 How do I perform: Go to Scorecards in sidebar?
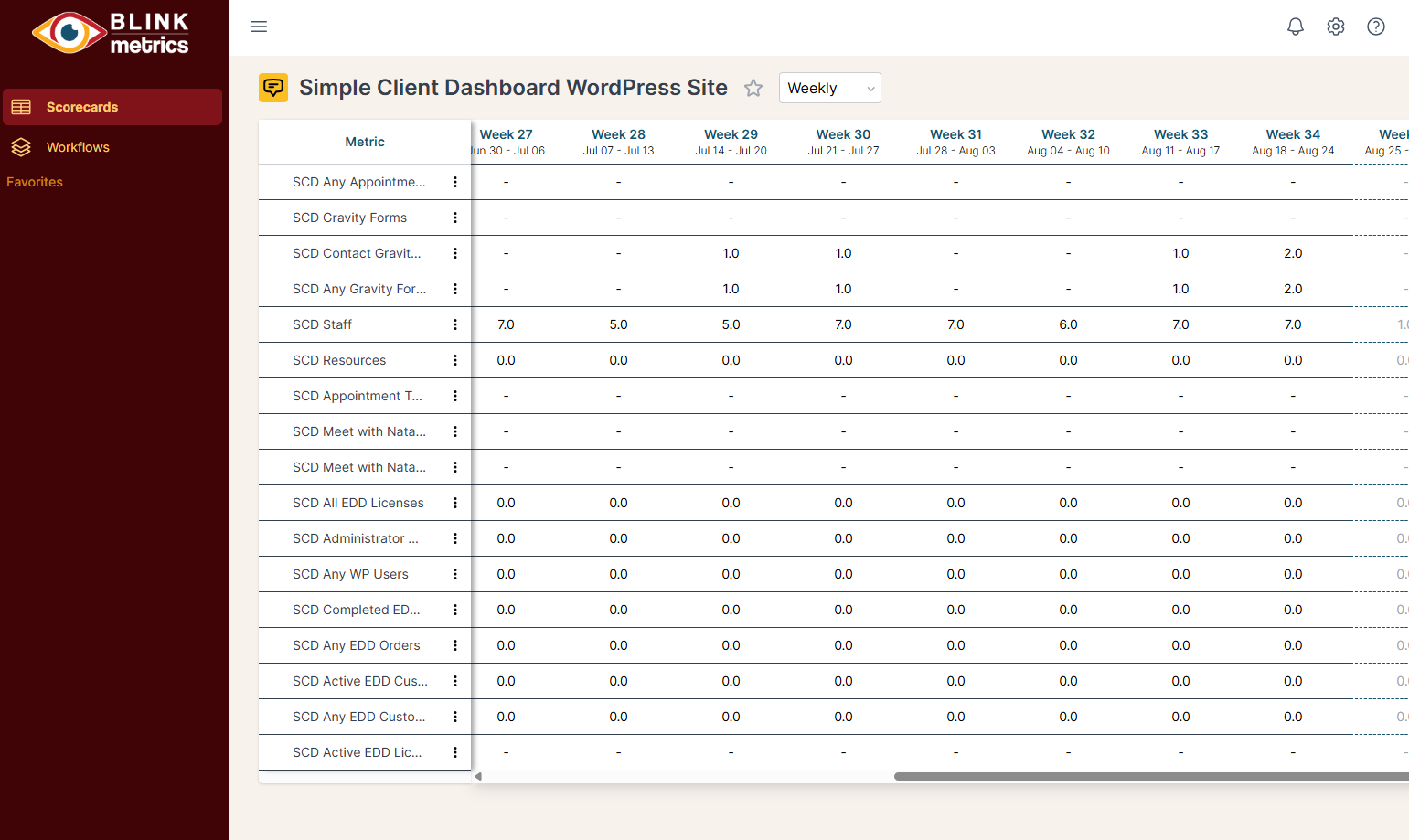pyautogui.click(x=82, y=107)
